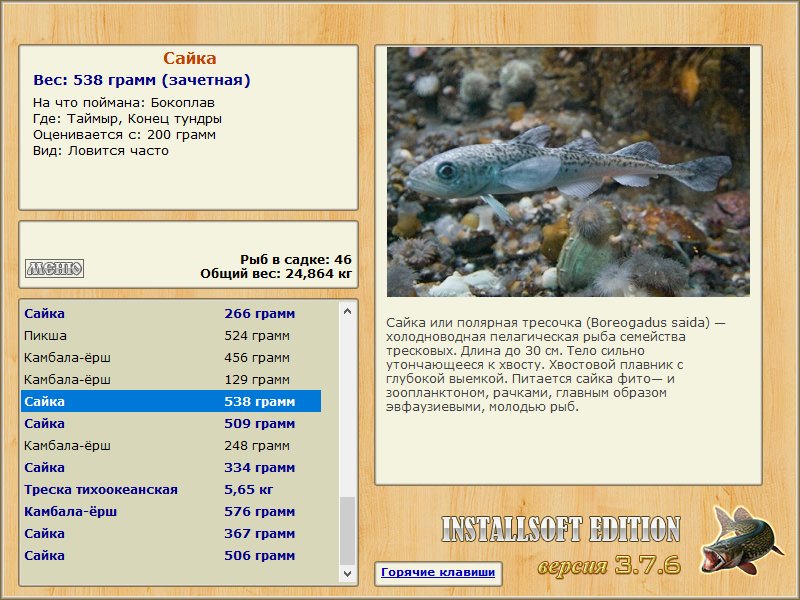Select Камбала-ёрш 576 грамм row
Screen dimensions: 800x600
click(171, 511)
